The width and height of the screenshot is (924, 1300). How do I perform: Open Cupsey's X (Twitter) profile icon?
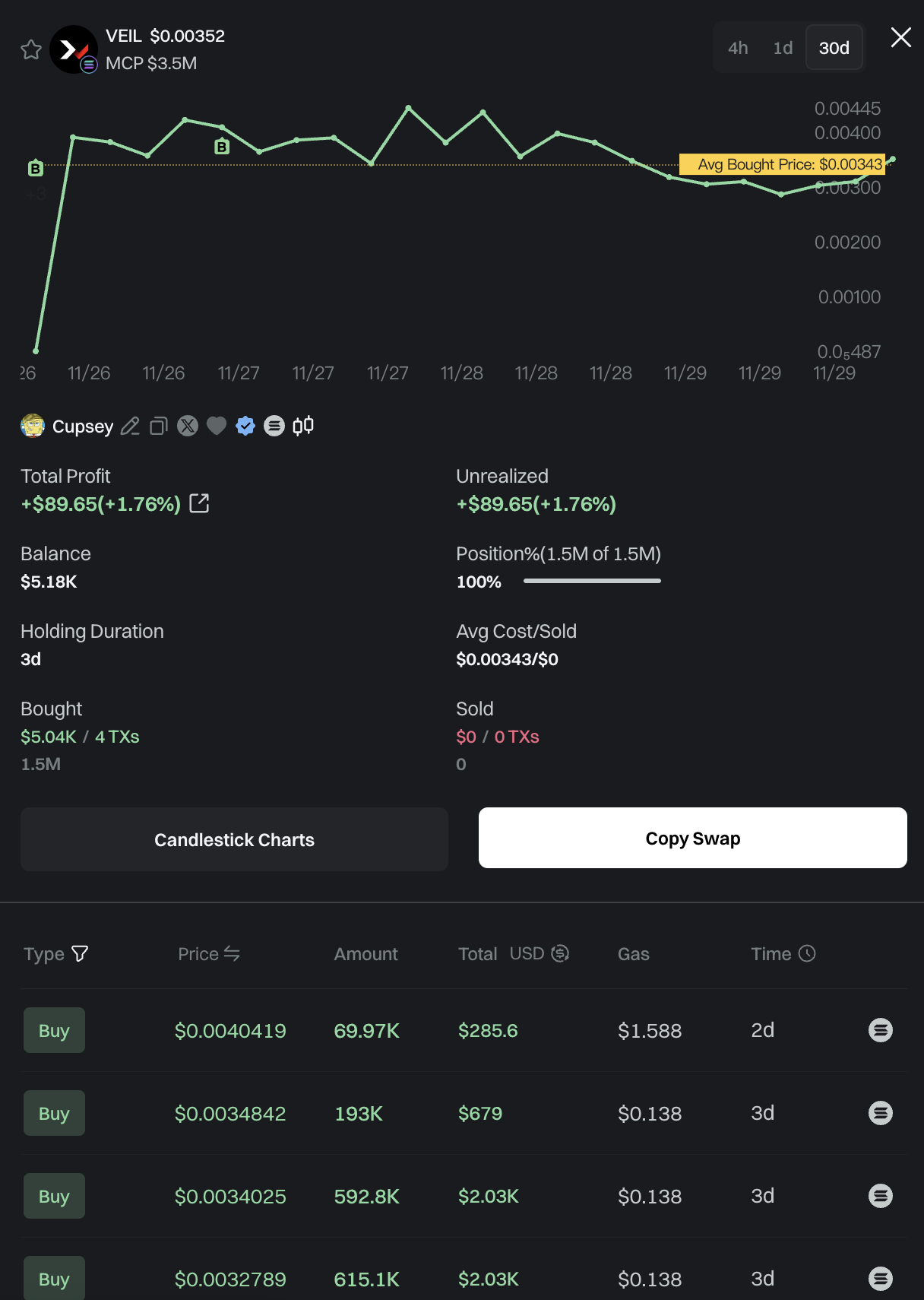pos(188,426)
